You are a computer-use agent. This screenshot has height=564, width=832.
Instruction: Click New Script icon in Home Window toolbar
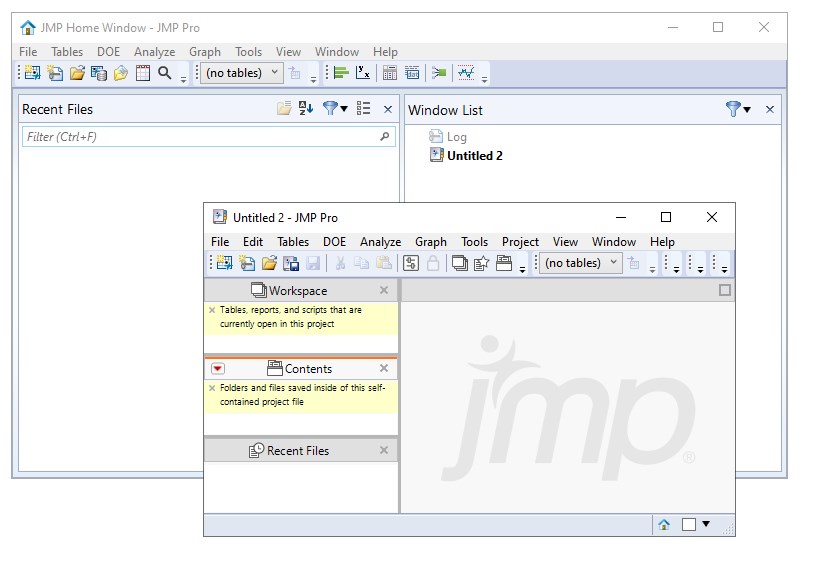(x=55, y=73)
